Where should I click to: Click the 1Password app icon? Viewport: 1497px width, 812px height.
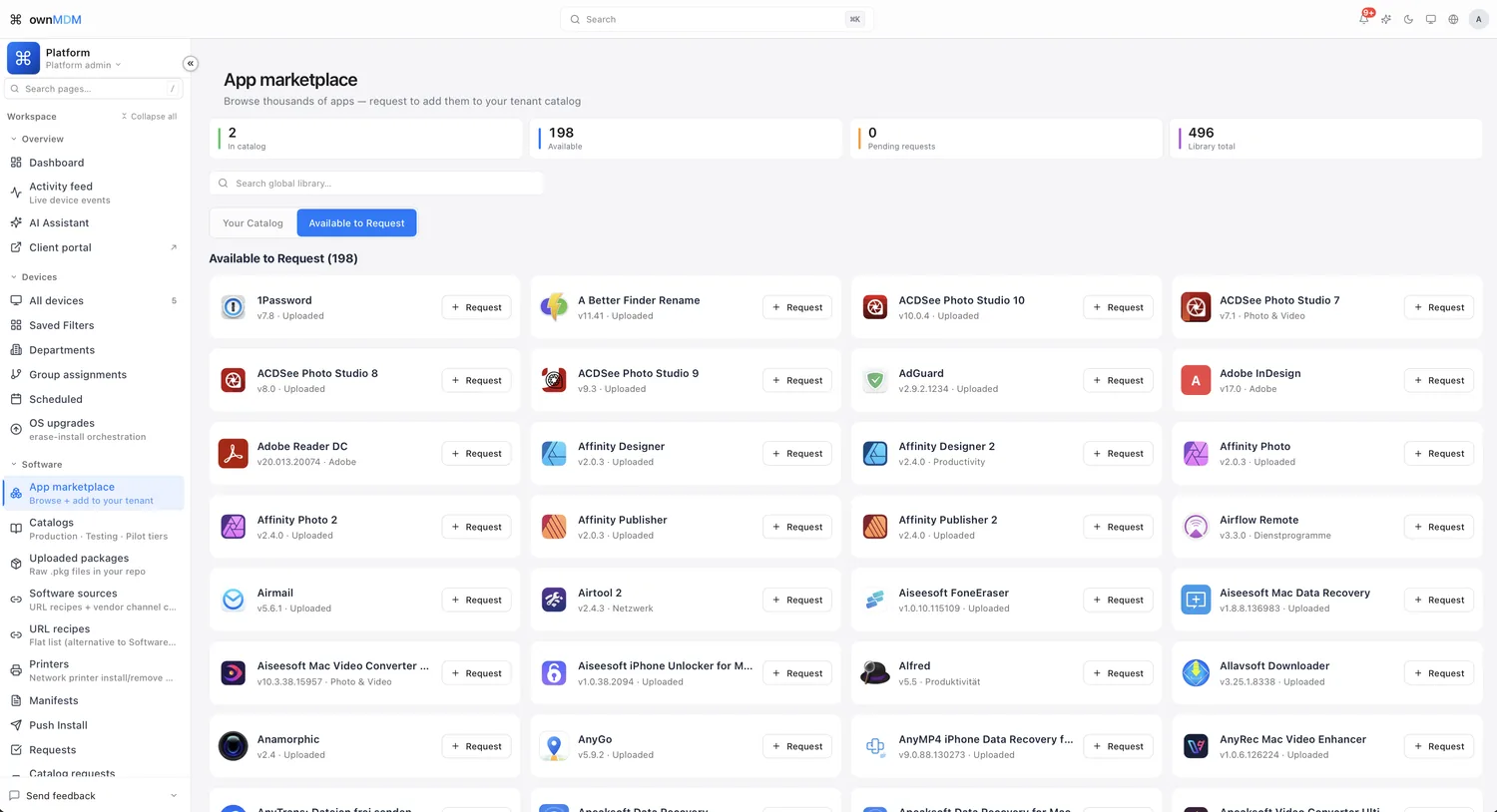[233, 307]
